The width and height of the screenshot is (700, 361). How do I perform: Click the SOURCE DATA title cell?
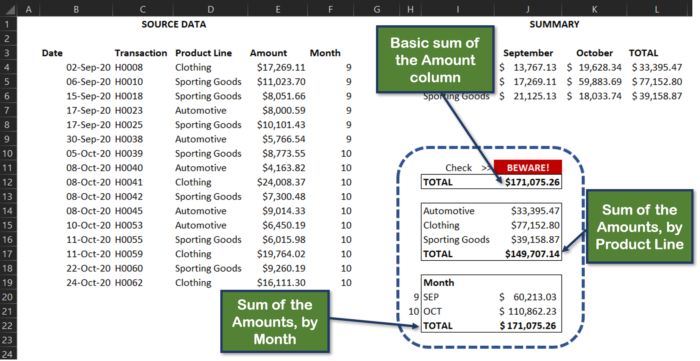(x=174, y=25)
